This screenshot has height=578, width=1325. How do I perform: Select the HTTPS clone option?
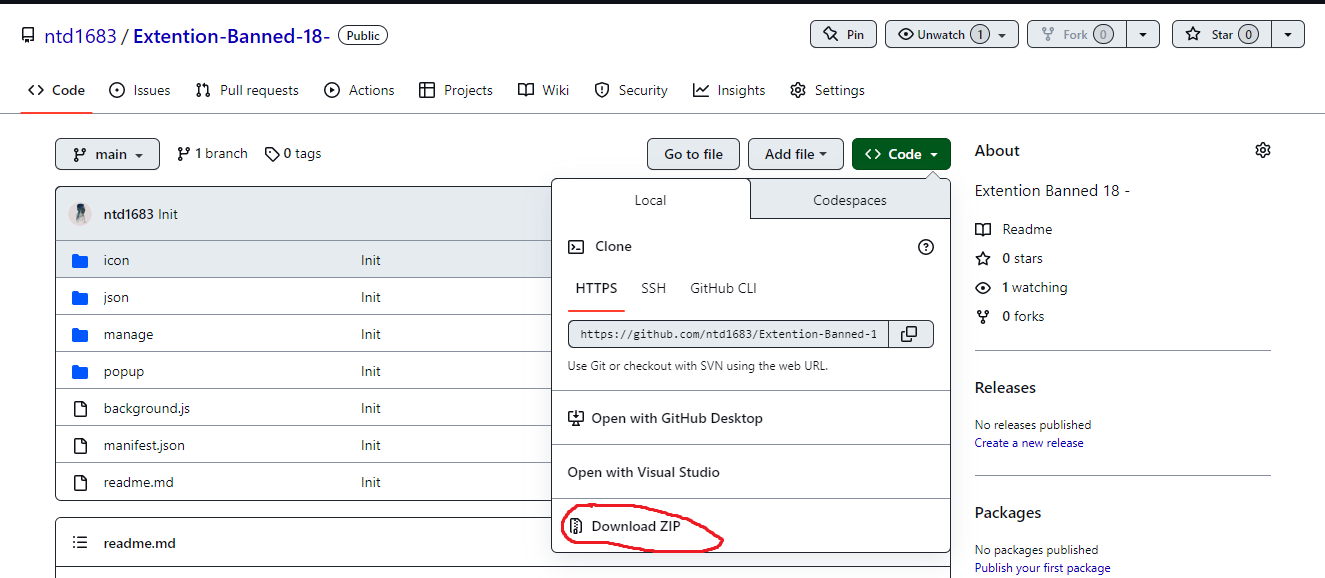point(596,288)
